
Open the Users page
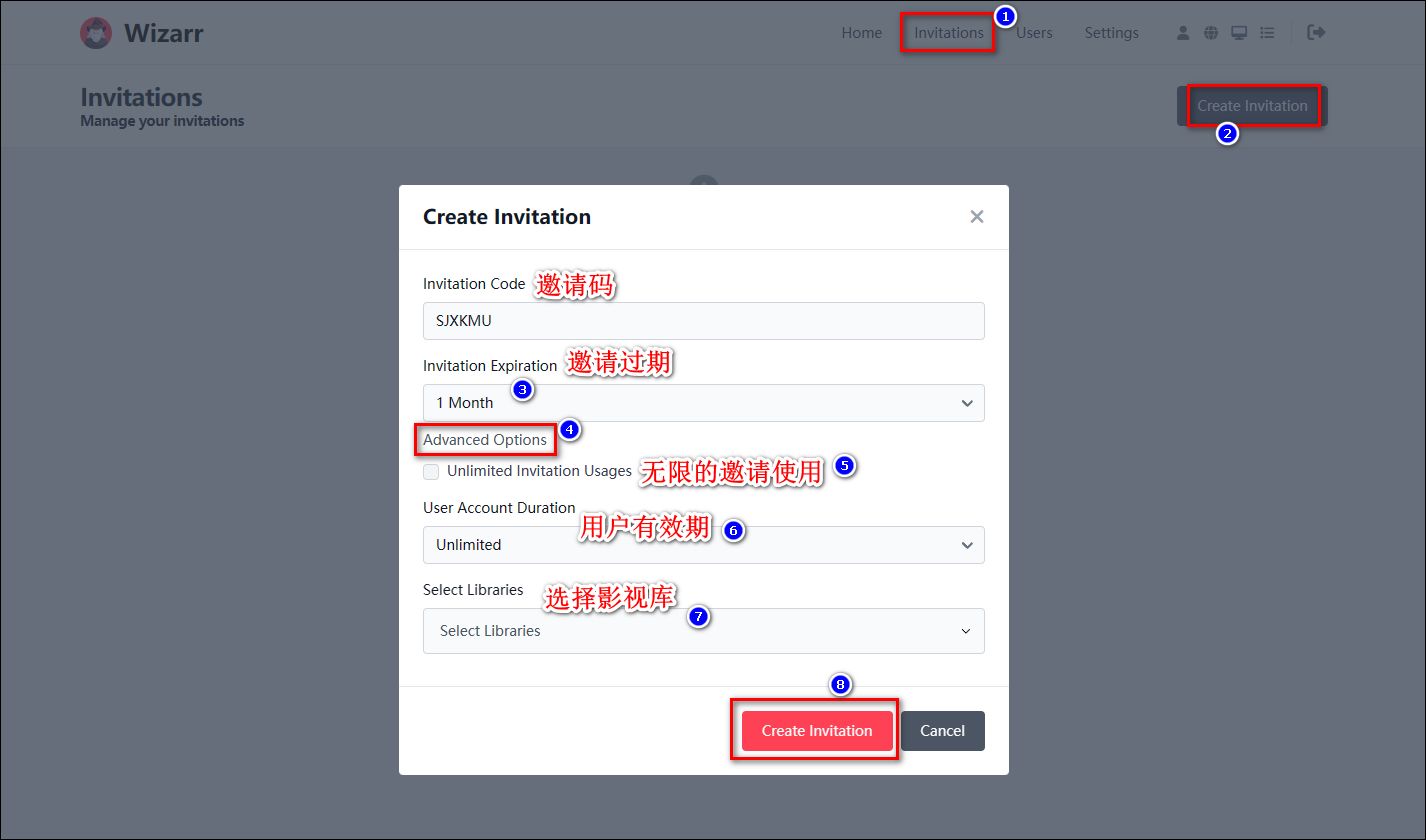(x=1034, y=33)
